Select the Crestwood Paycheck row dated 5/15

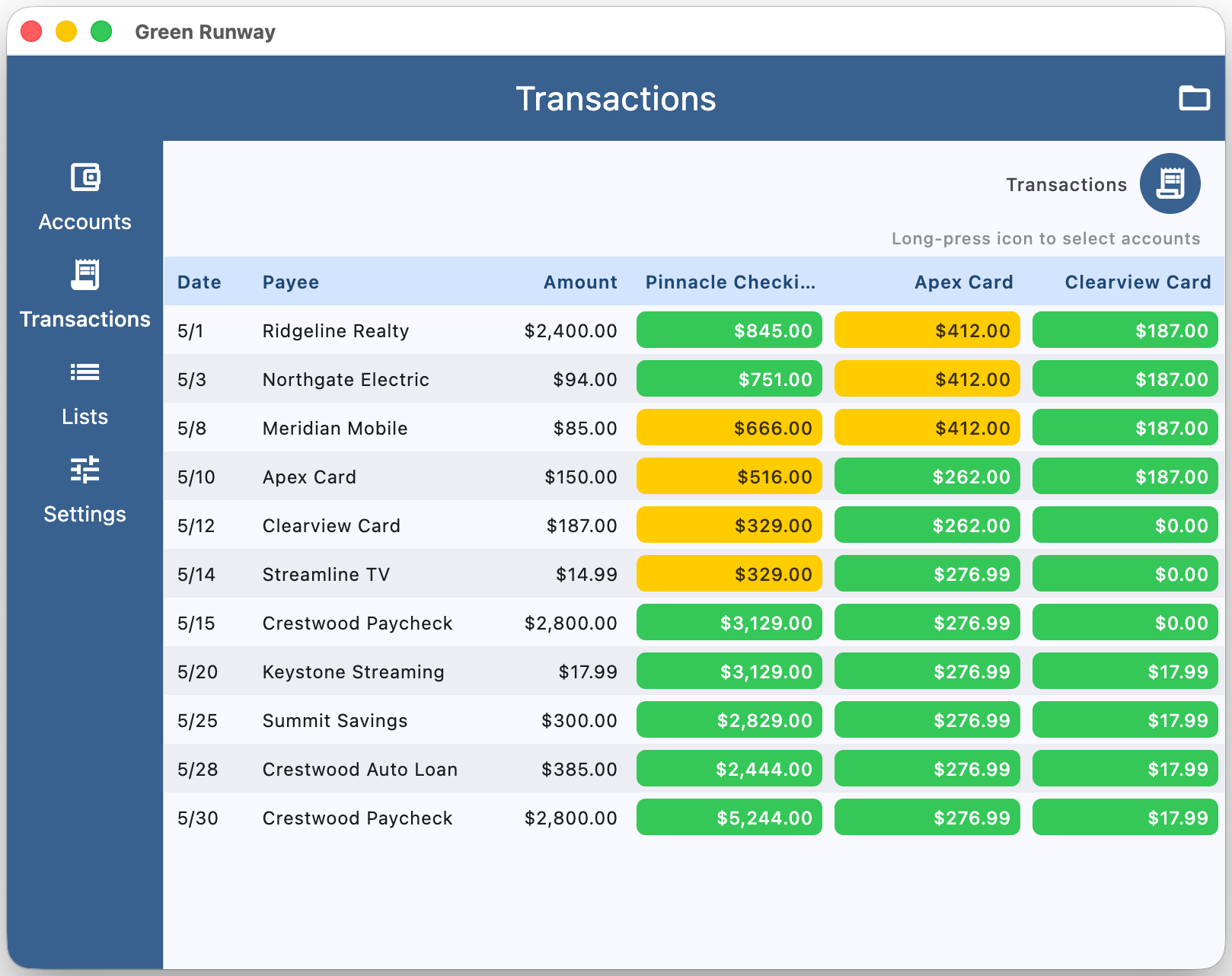(357, 622)
